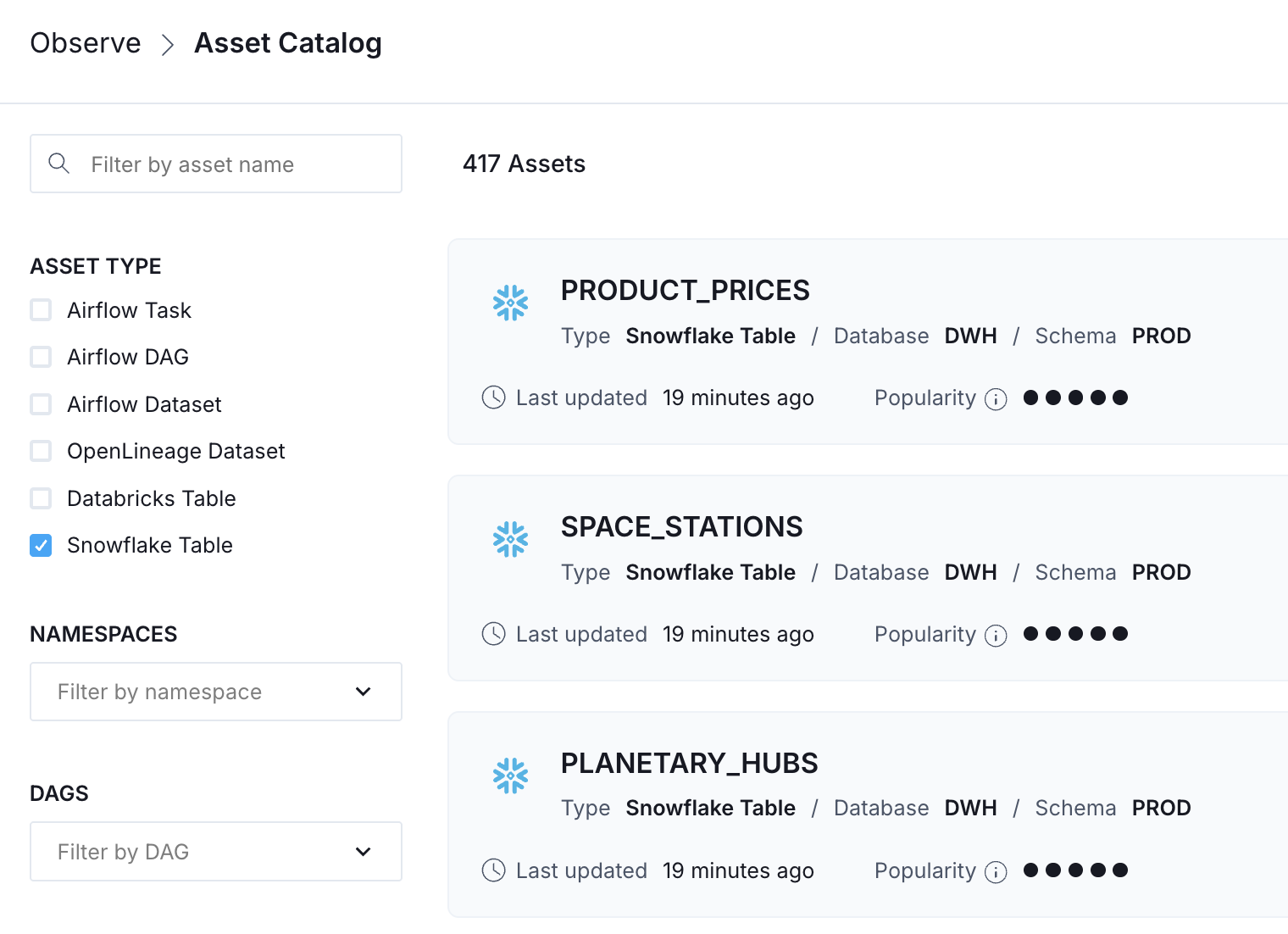Viewport: 1288px width, 934px height.
Task: Click the Popularity info icon on PLANETARY_HUBS
Action: (x=996, y=871)
